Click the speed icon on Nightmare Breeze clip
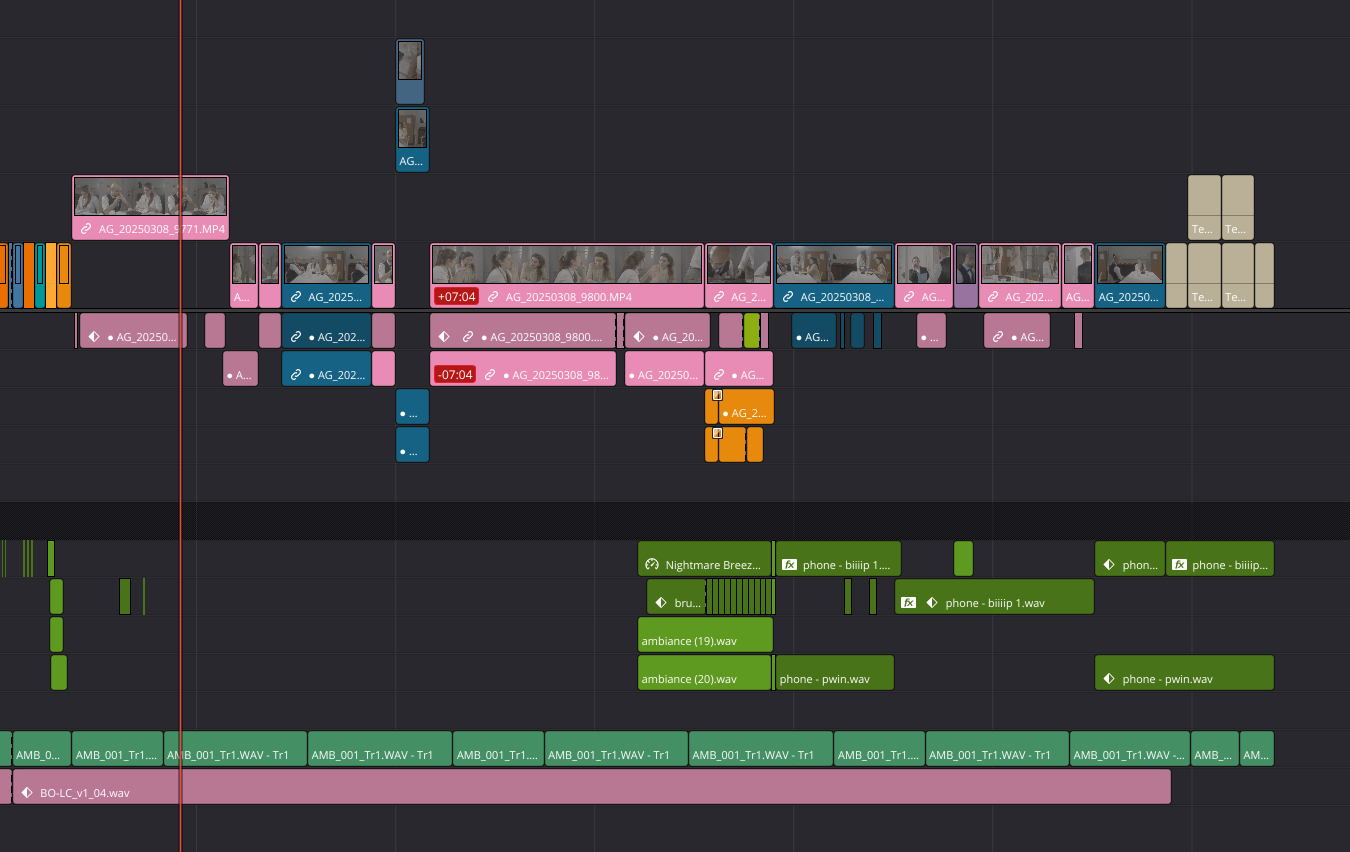Screen dimensions: 1350x852 tap(652, 565)
